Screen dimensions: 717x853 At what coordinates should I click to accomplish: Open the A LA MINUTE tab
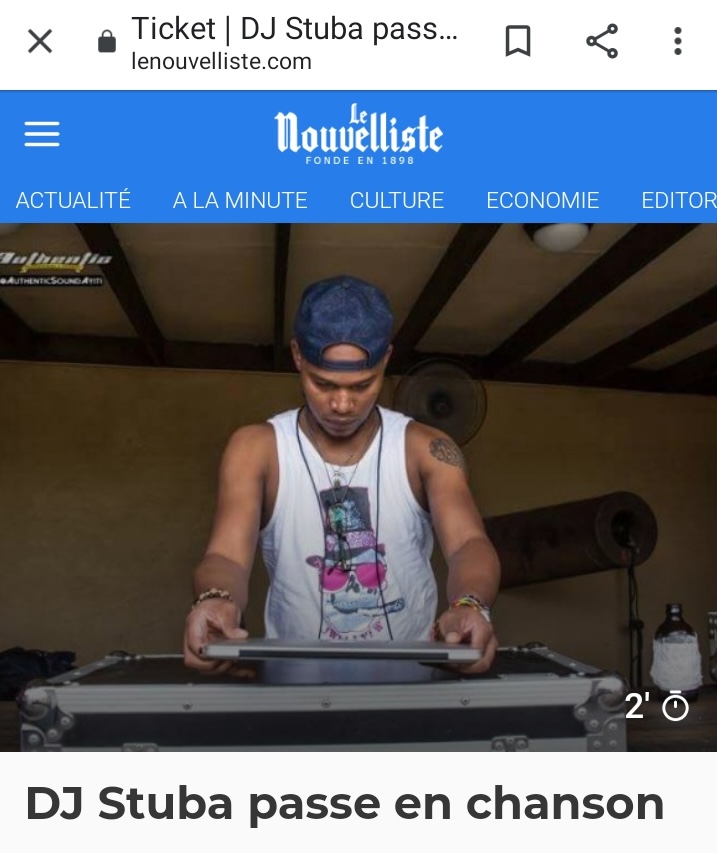tap(240, 200)
